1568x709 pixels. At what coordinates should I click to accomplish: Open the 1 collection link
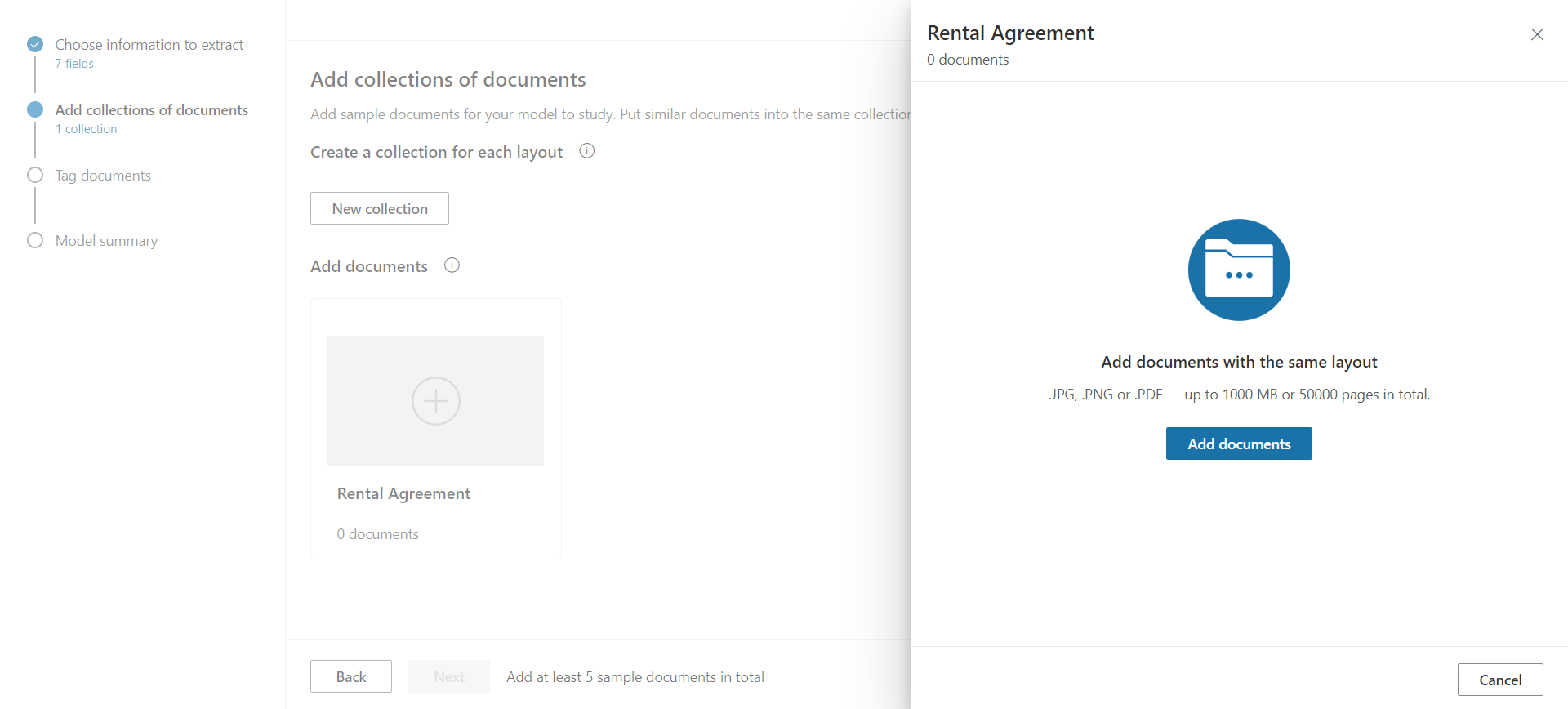tap(87, 129)
